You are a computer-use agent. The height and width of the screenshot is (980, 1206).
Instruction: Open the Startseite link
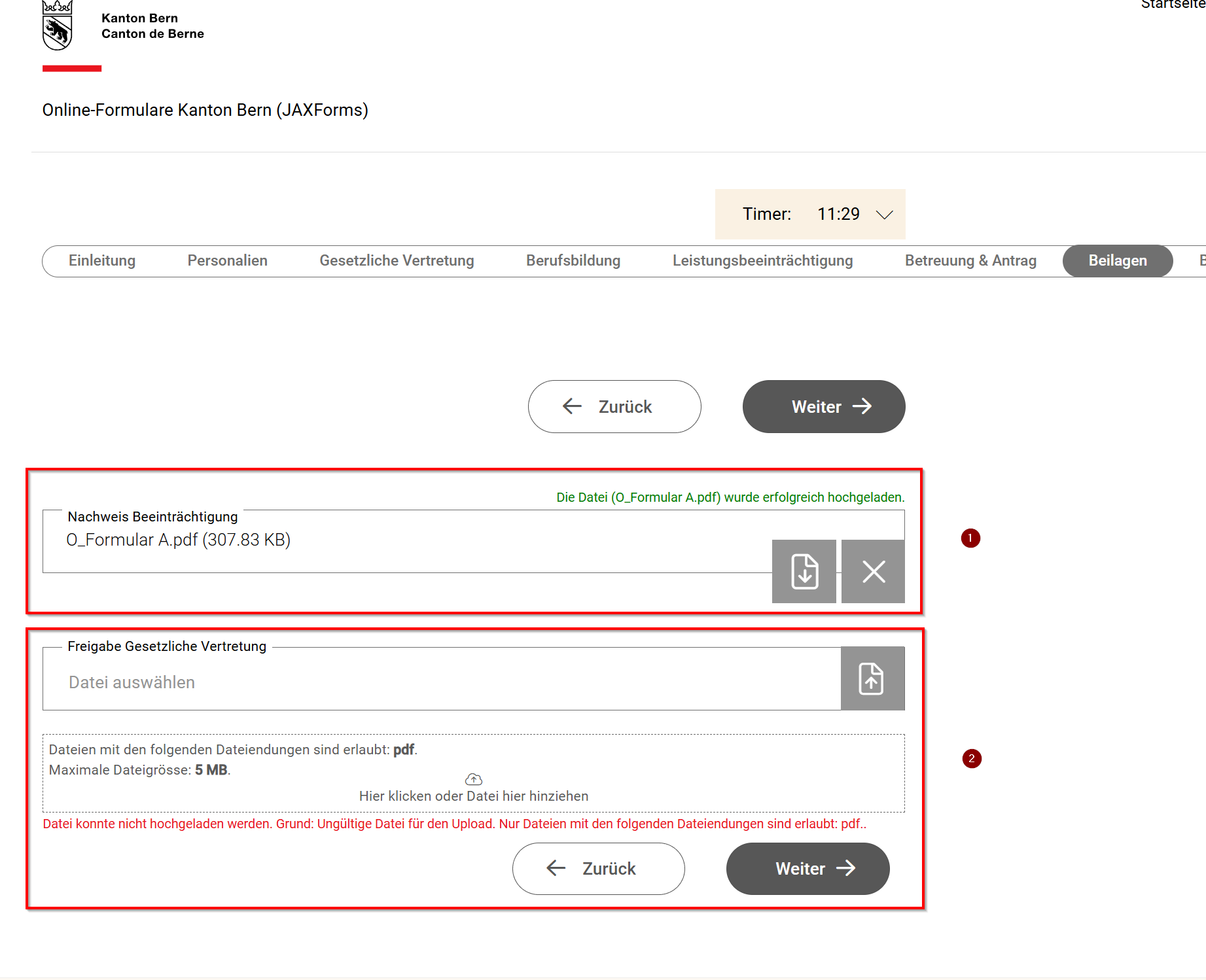tap(1172, 5)
